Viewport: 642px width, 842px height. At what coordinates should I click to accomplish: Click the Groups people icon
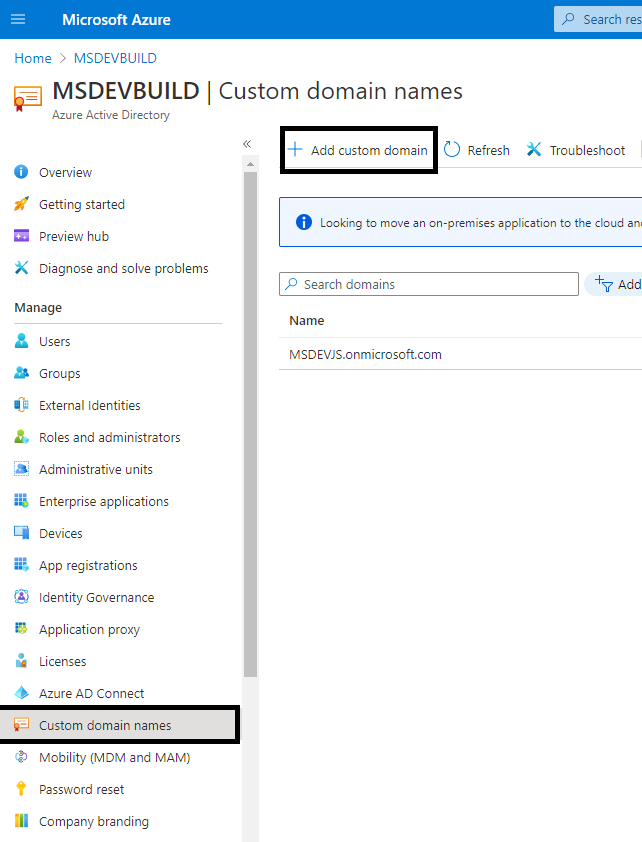21,373
